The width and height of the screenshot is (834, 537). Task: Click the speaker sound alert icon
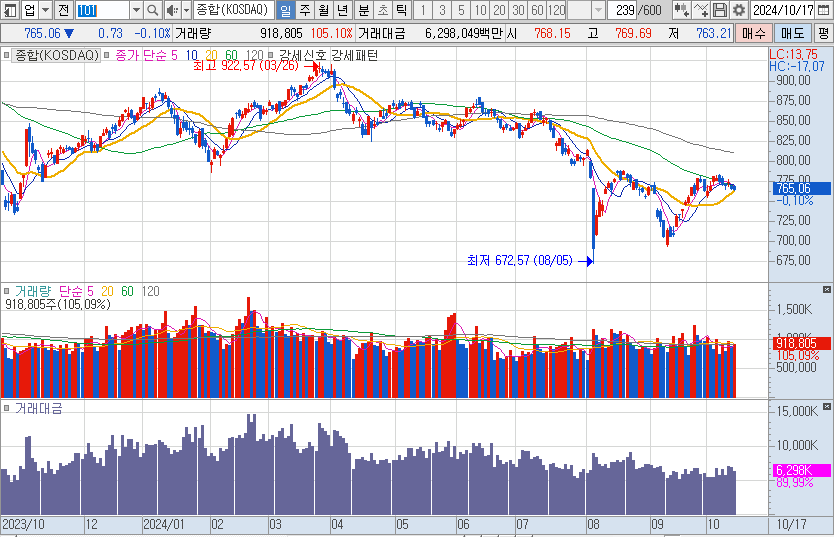172,10
